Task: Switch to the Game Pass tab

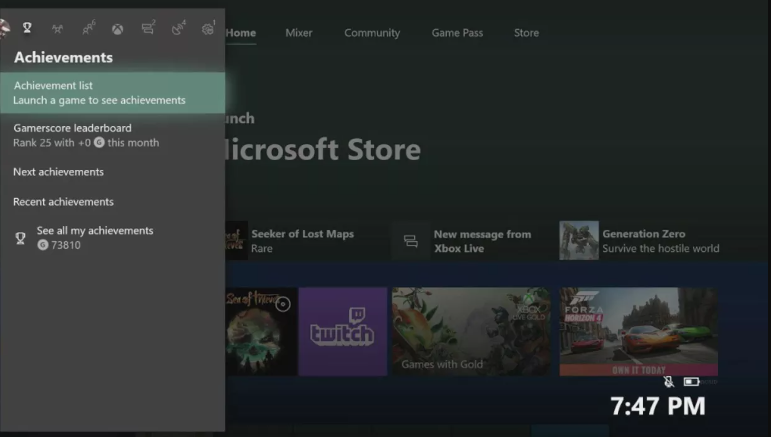Action: [457, 33]
